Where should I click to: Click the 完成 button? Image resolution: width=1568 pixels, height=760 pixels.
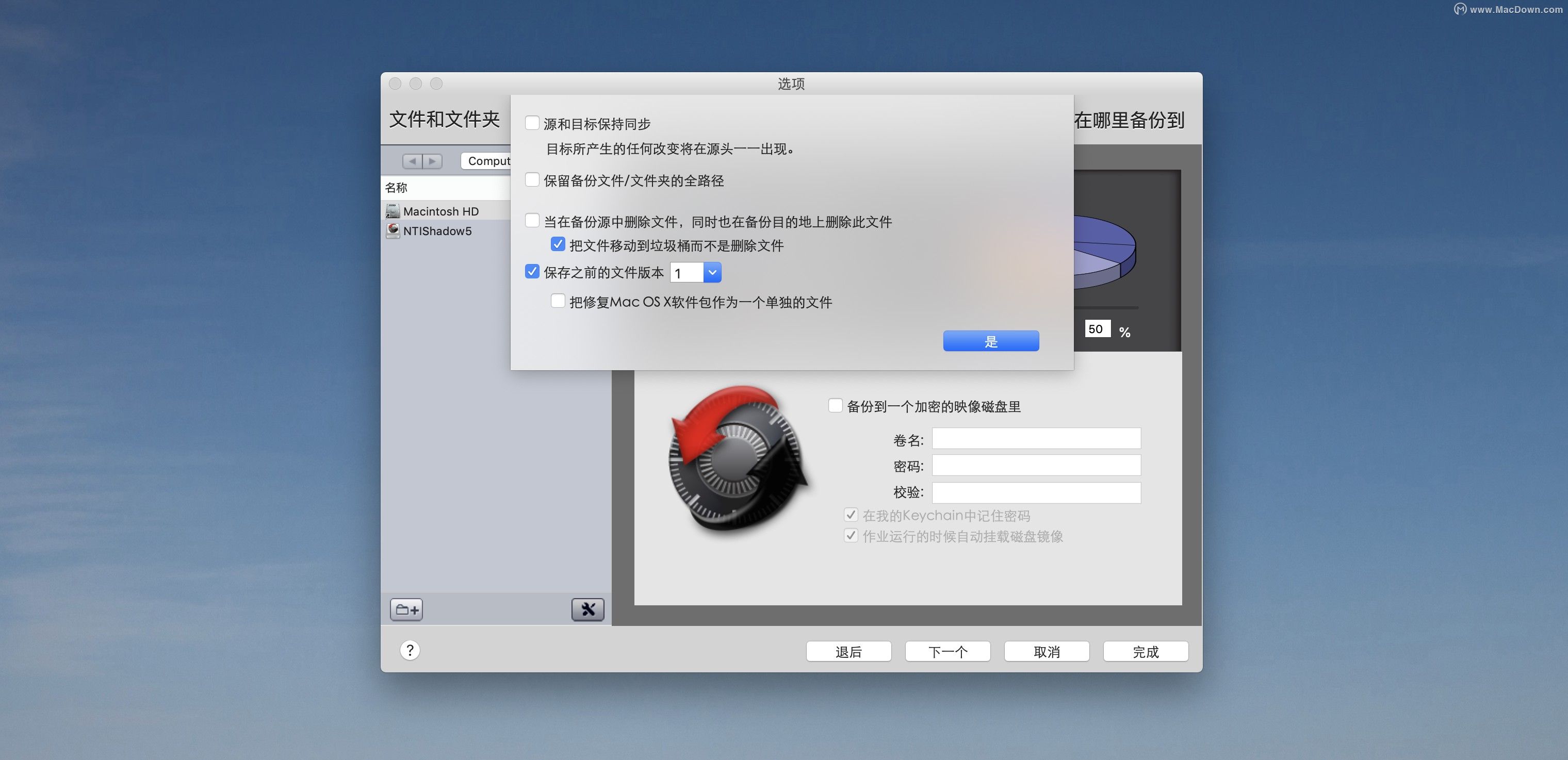pos(1146,651)
